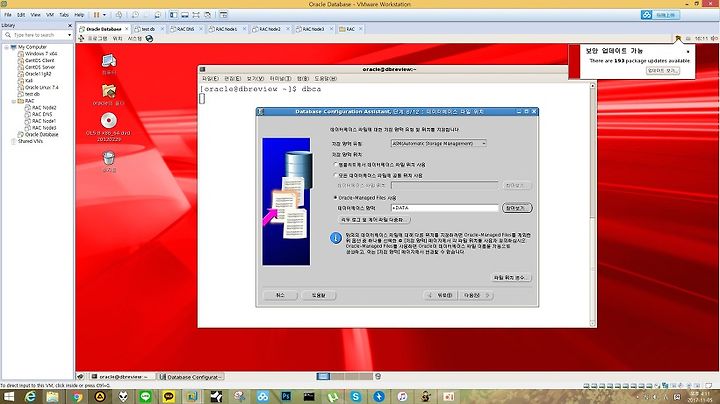The width and height of the screenshot is (720, 404).
Task: Select CentOS Client in library tree
Action: 39,61
